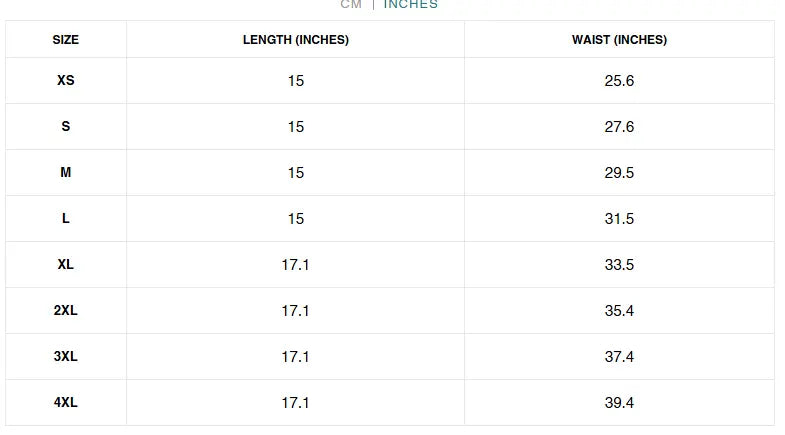The width and height of the screenshot is (785, 435).
Task: Click the SIZE column header
Action: click(66, 40)
